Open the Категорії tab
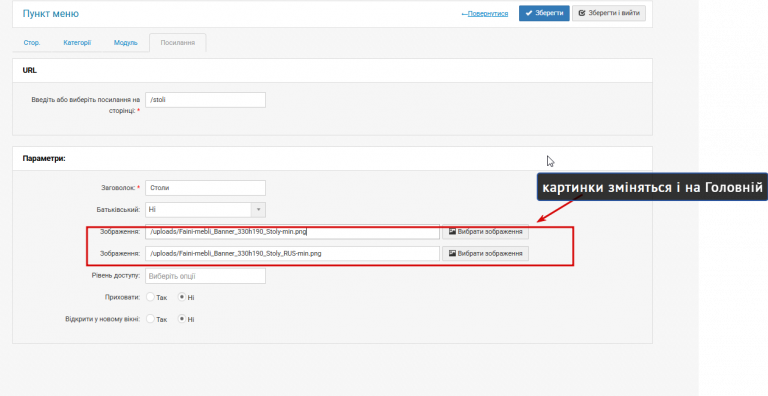 [x=77, y=43]
